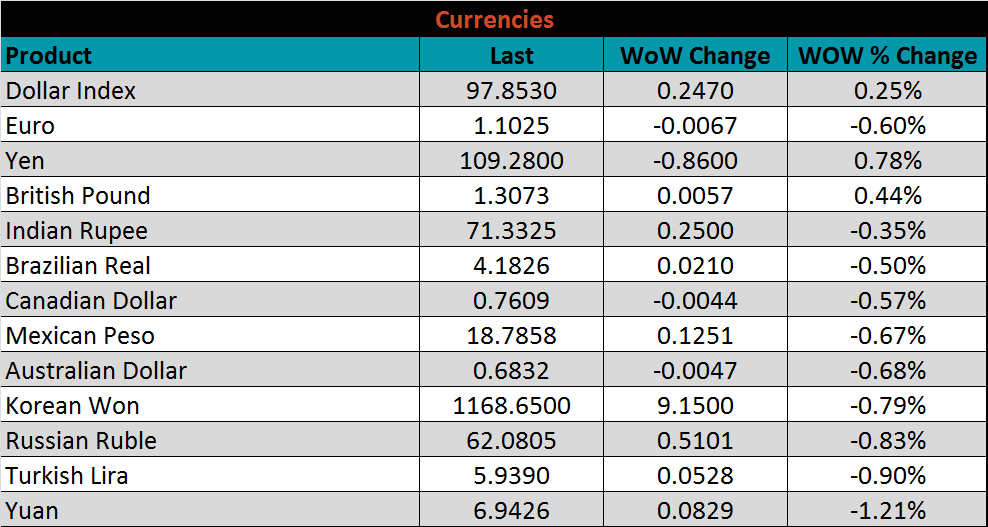Select the Dollar Index row label
Screen dimensions: 988x527
tap(71, 91)
